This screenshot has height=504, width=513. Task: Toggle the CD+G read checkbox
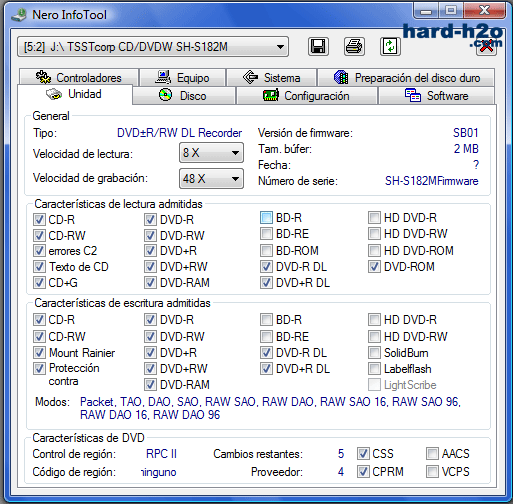tap(39, 283)
